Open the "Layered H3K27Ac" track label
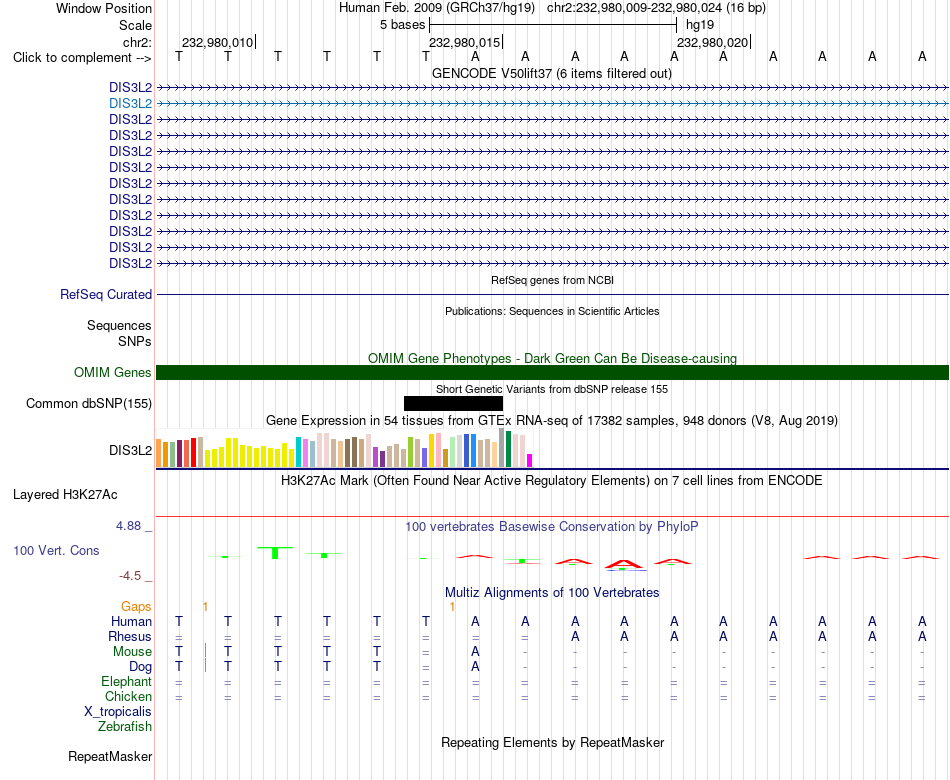 tap(65, 495)
